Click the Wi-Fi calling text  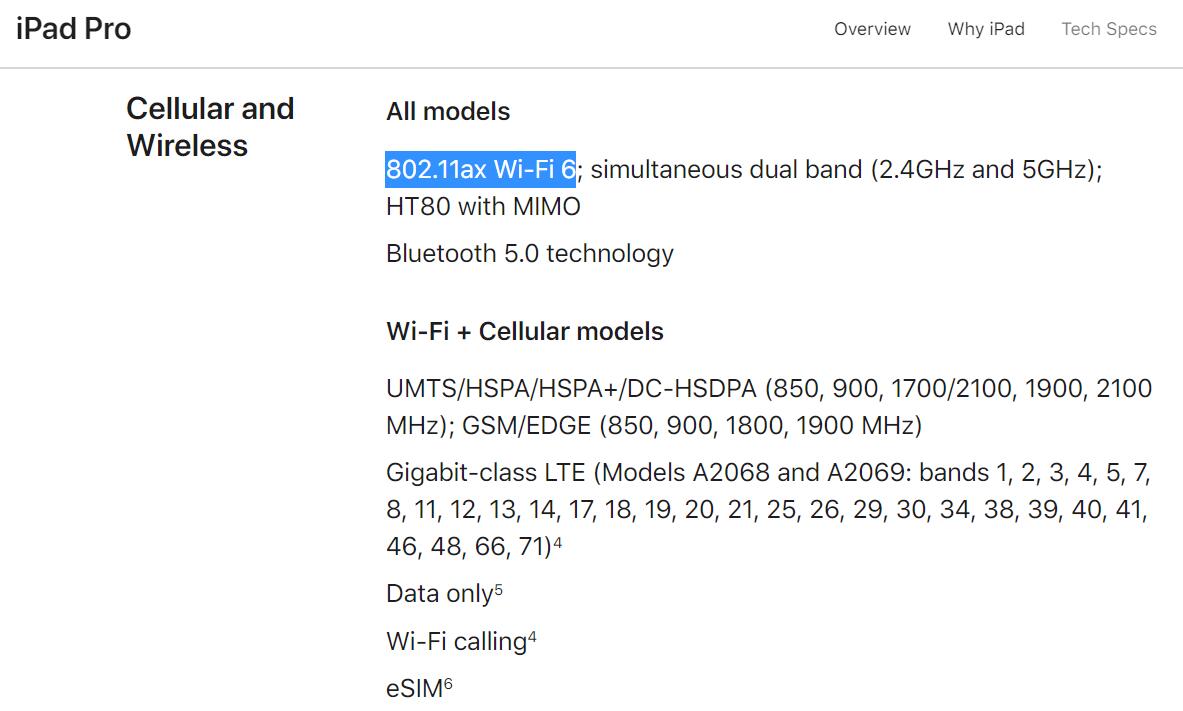point(456,641)
